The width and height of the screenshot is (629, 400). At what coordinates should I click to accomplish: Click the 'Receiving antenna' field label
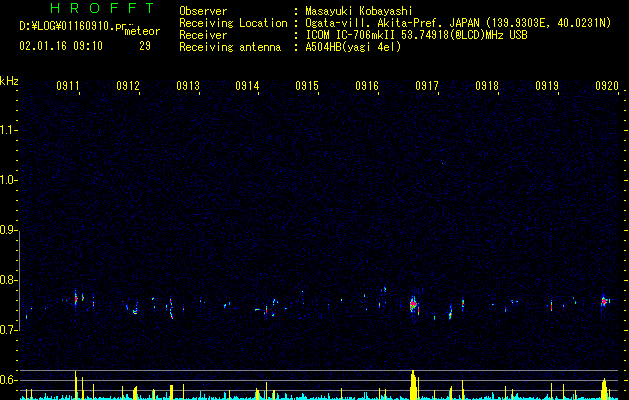tap(230, 47)
